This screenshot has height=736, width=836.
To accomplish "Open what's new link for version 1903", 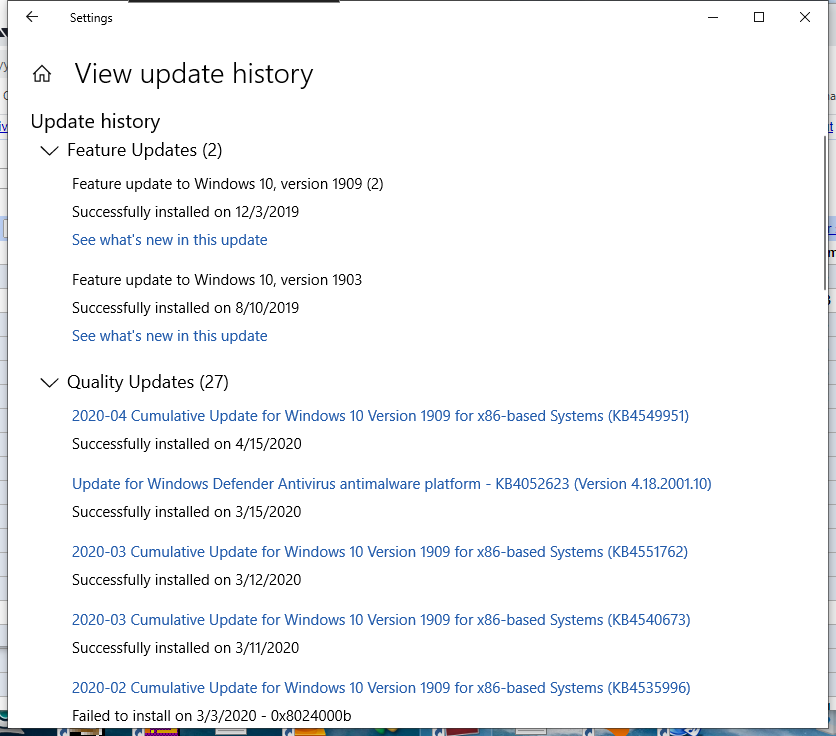I will click(x=170, y=336).
